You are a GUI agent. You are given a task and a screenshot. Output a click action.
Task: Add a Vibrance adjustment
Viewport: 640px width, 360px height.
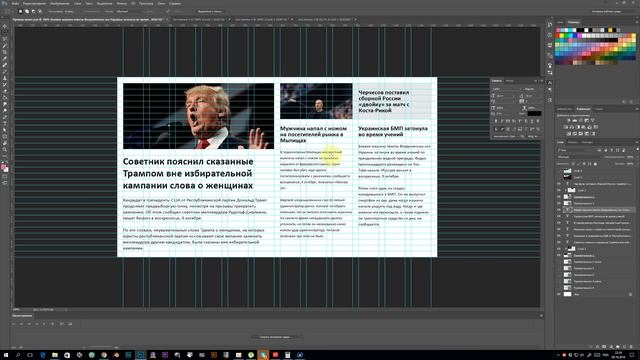[592, 120]
